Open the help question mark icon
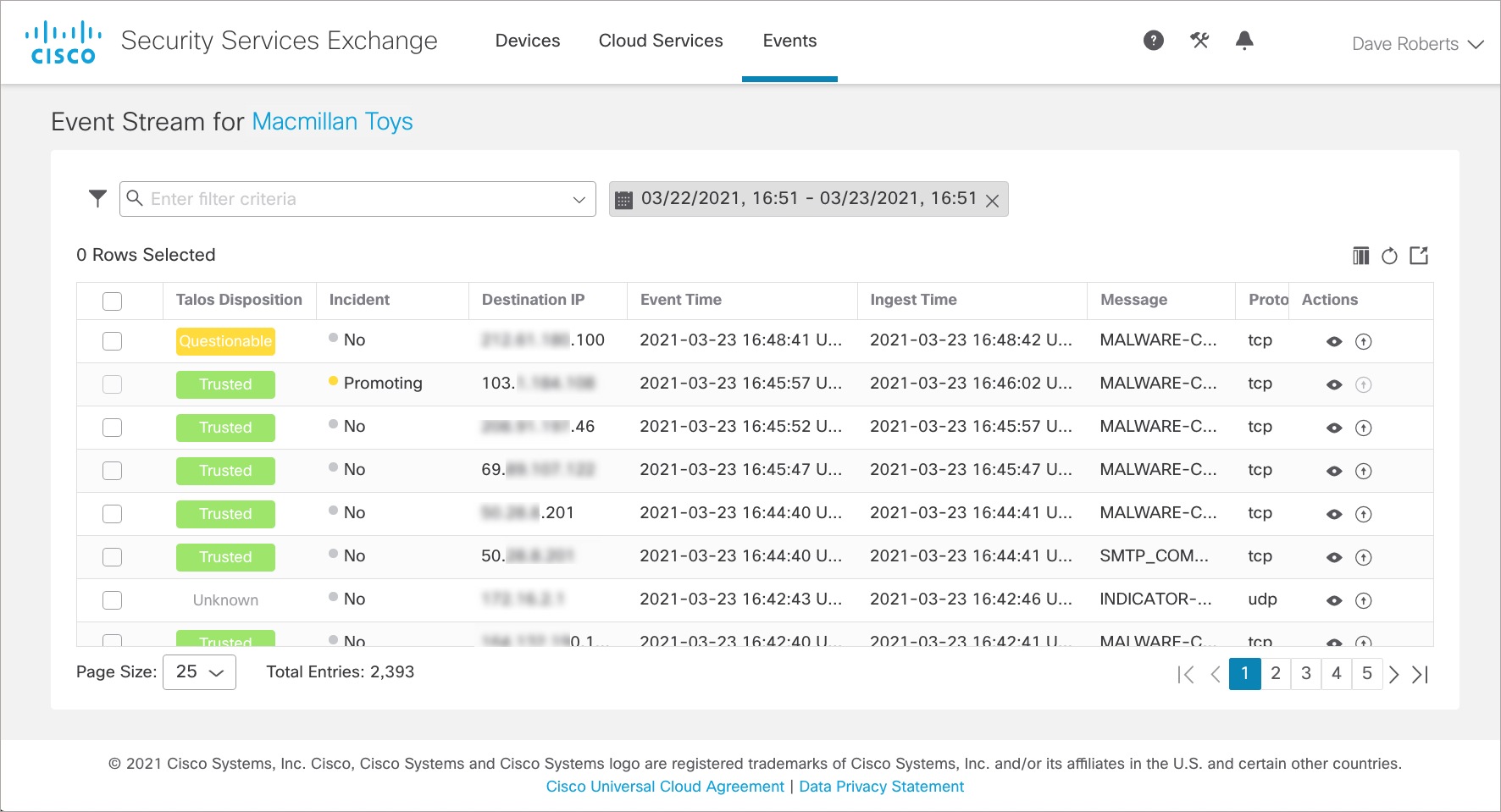The image size is (1501, 812). [1153, 41]
